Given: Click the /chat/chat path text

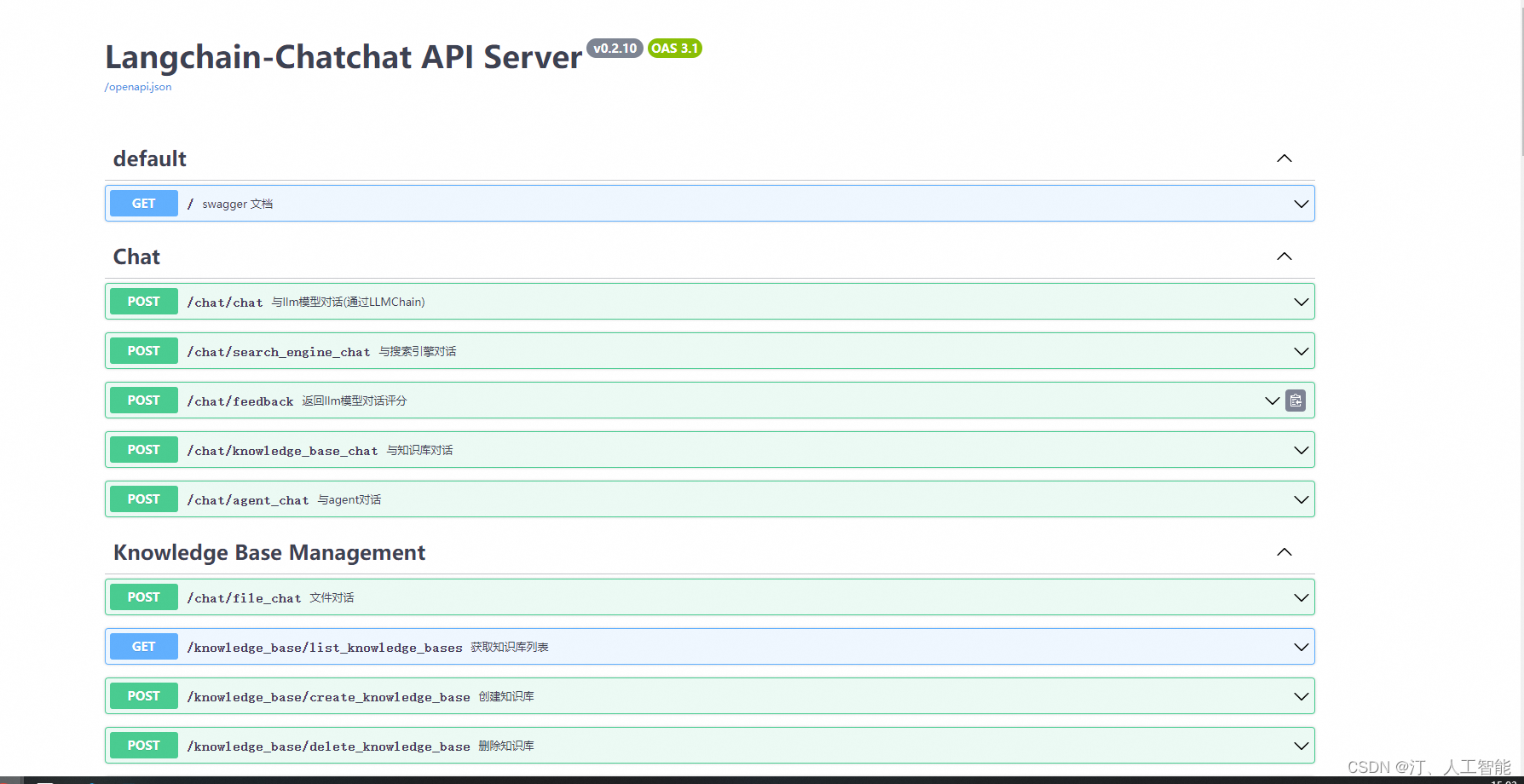Looking at the screenshot, I should point(225,303).
